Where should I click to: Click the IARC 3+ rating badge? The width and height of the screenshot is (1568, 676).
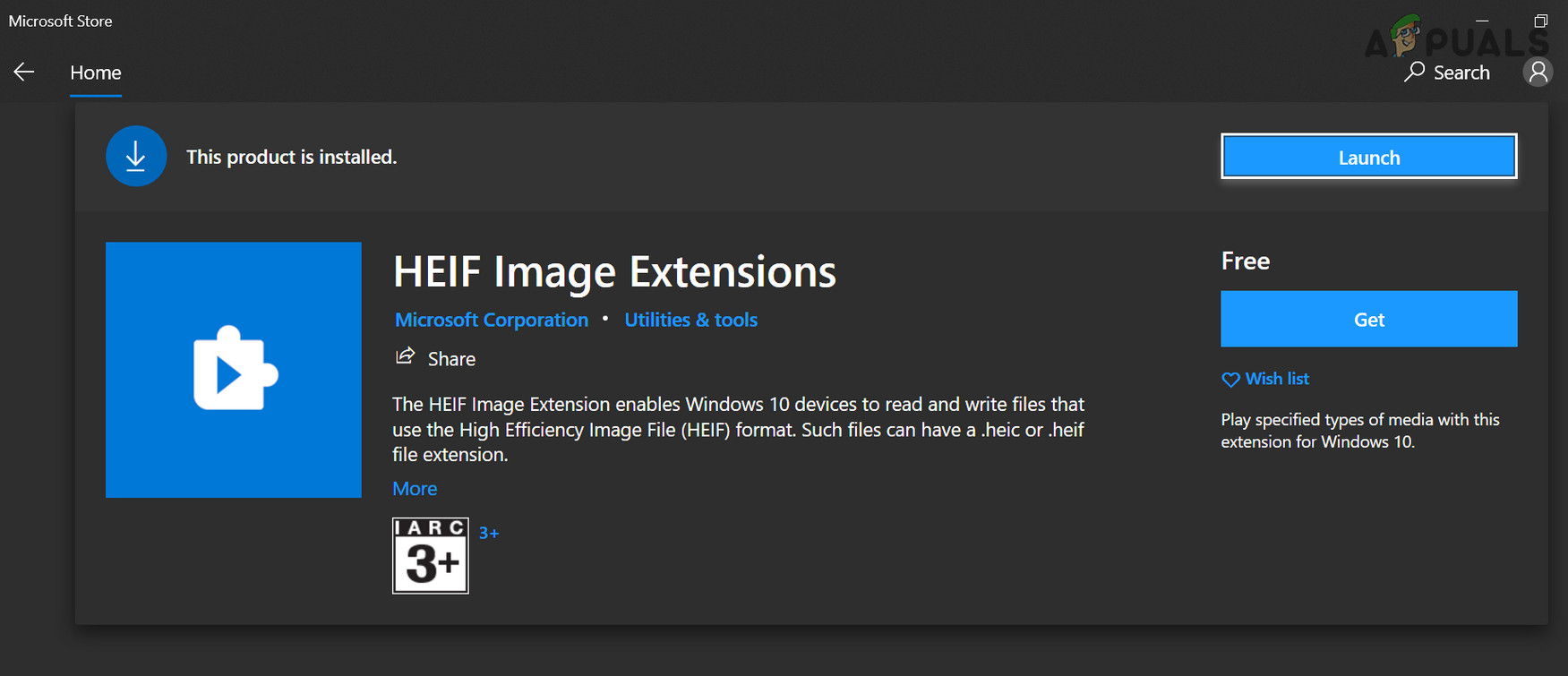click(x=431, y=555)
